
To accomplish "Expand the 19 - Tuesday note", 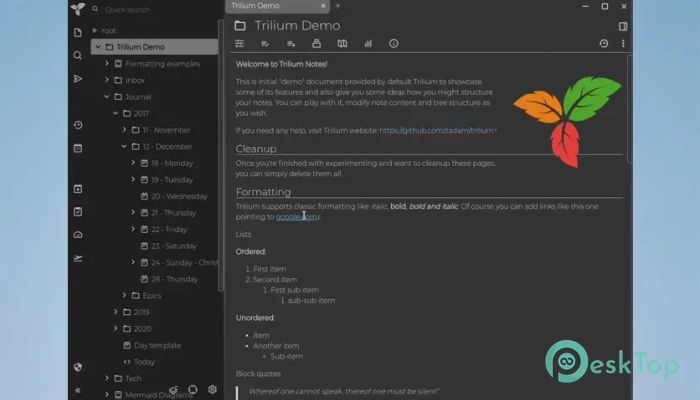I will pos(133,179).
